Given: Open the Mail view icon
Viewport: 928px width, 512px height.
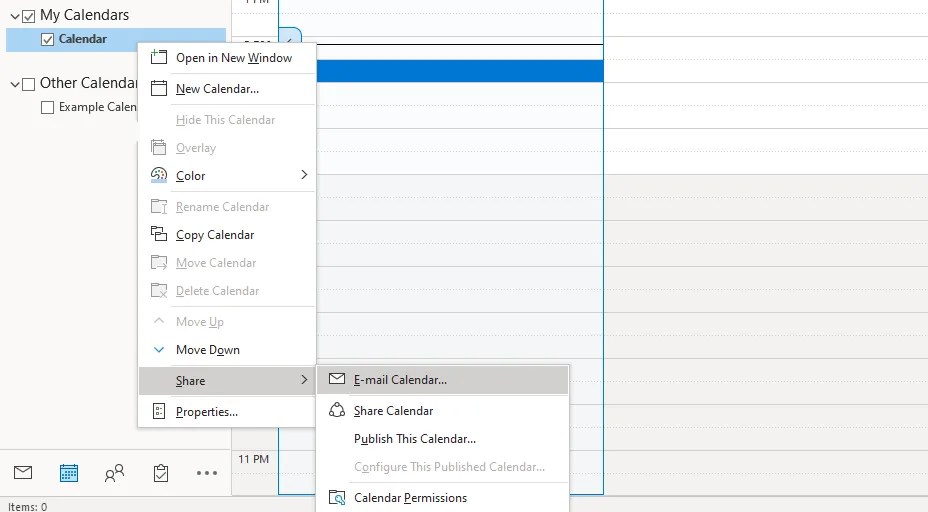Looking at the screenshot, I should coord(23,472).
